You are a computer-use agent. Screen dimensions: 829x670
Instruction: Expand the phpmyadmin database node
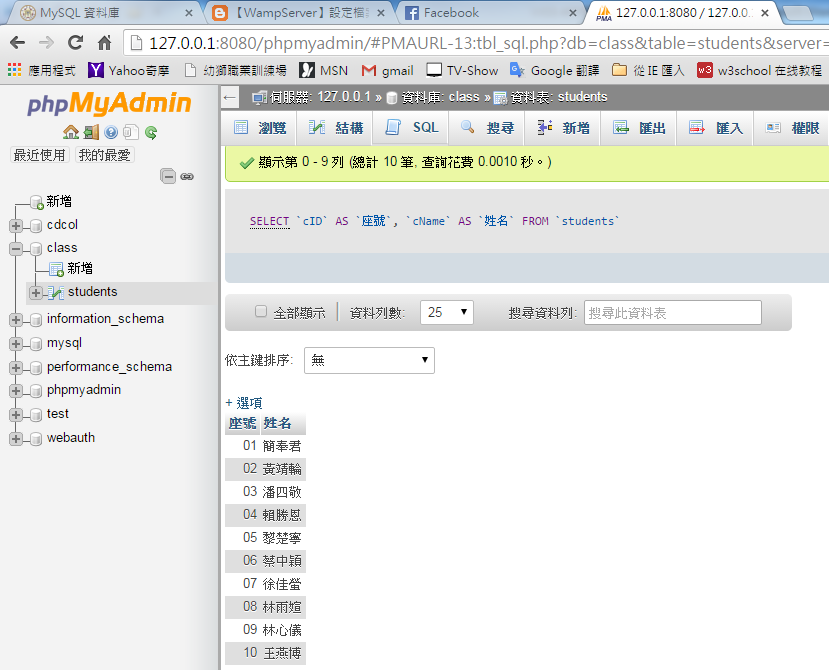(16, 391)
